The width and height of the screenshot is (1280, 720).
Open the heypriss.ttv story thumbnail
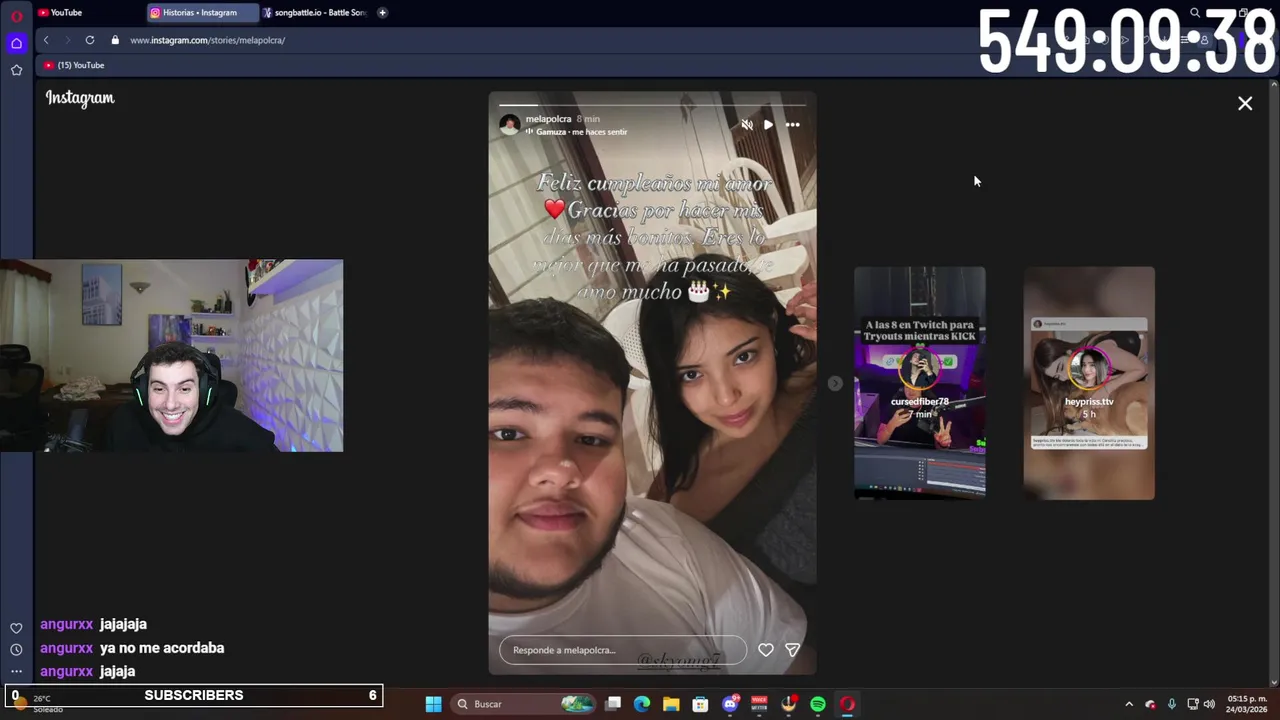pyautogui.click(x=1089, y=383)
